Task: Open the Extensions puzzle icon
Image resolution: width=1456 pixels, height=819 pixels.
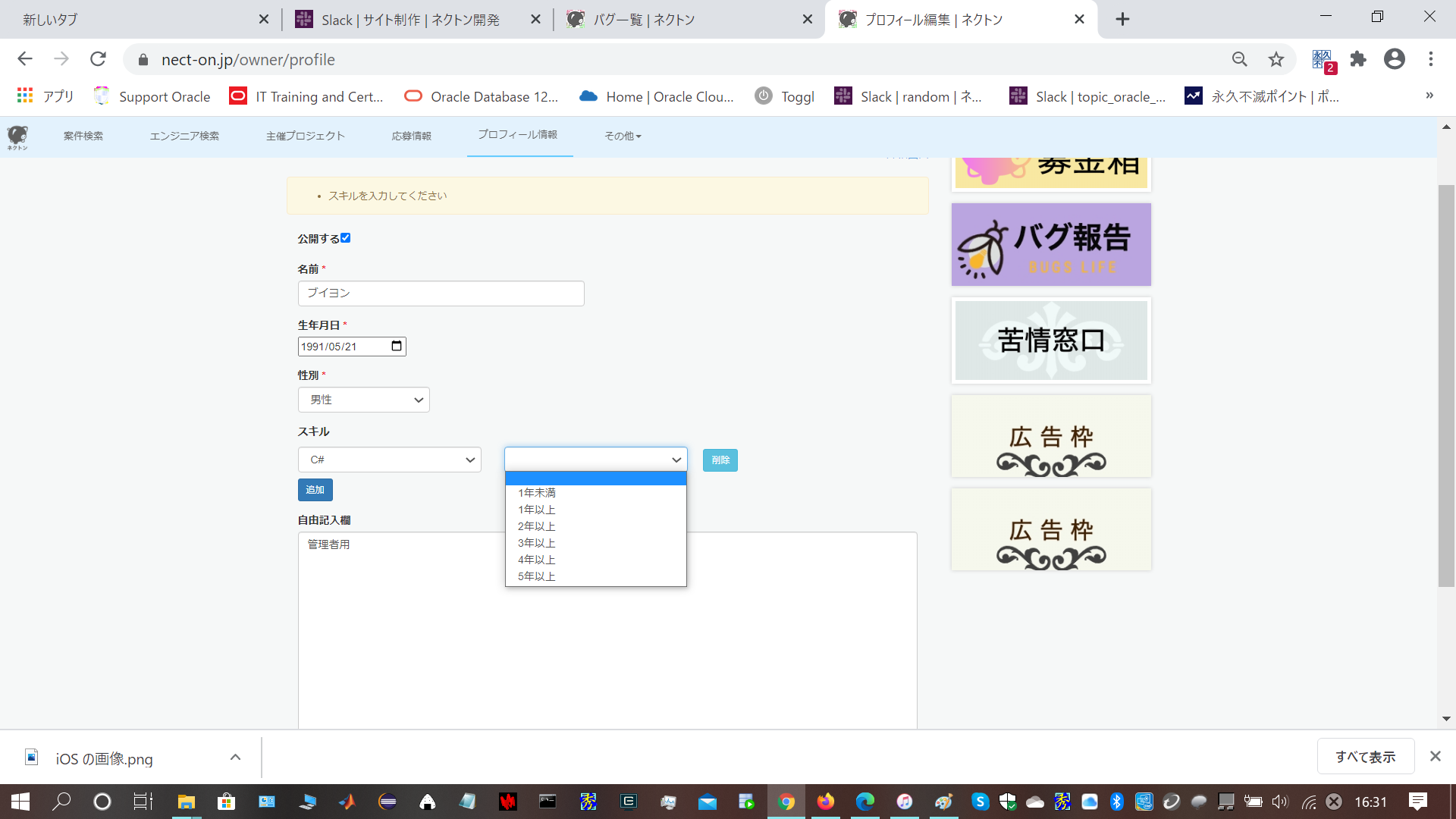Action: pyautogui.click(x=1358, y=59)
